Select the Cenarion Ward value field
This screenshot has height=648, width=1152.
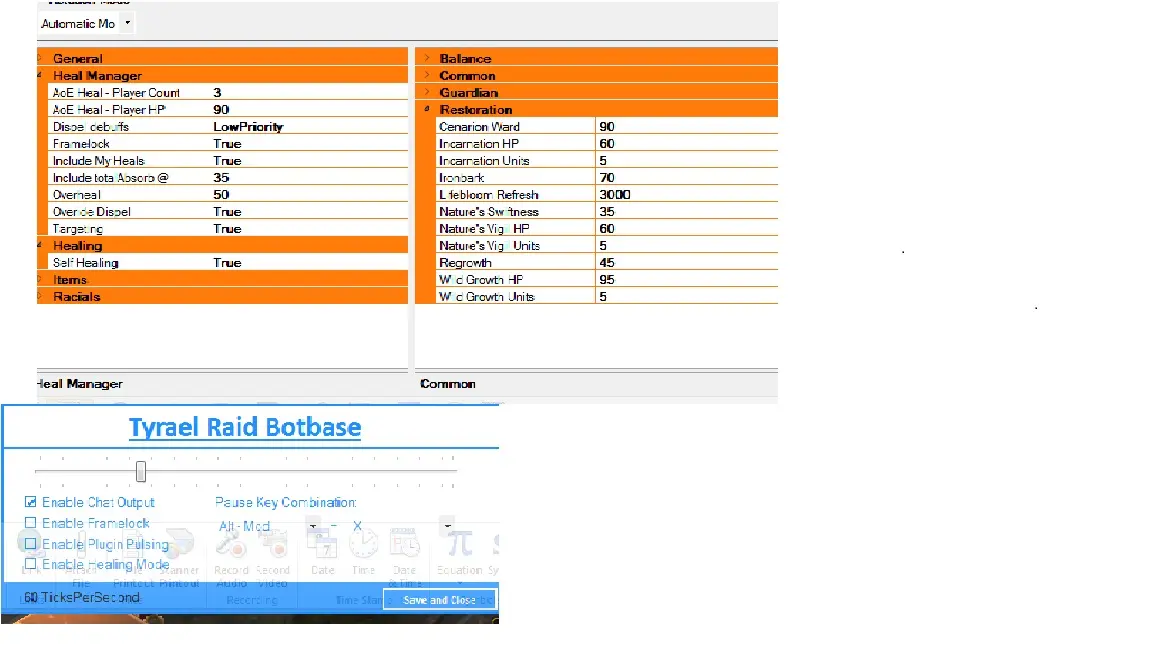pyautogui.click(x=686, y=127)
